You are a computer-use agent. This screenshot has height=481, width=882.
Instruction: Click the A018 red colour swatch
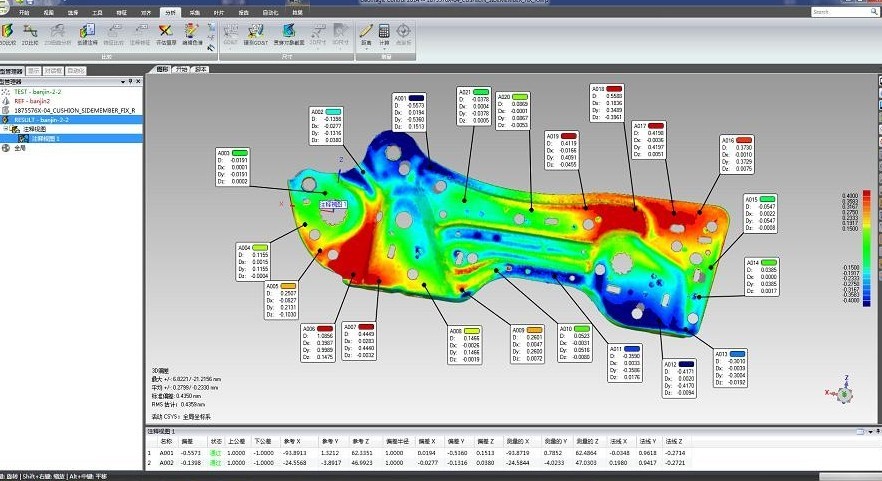[614, 89]
